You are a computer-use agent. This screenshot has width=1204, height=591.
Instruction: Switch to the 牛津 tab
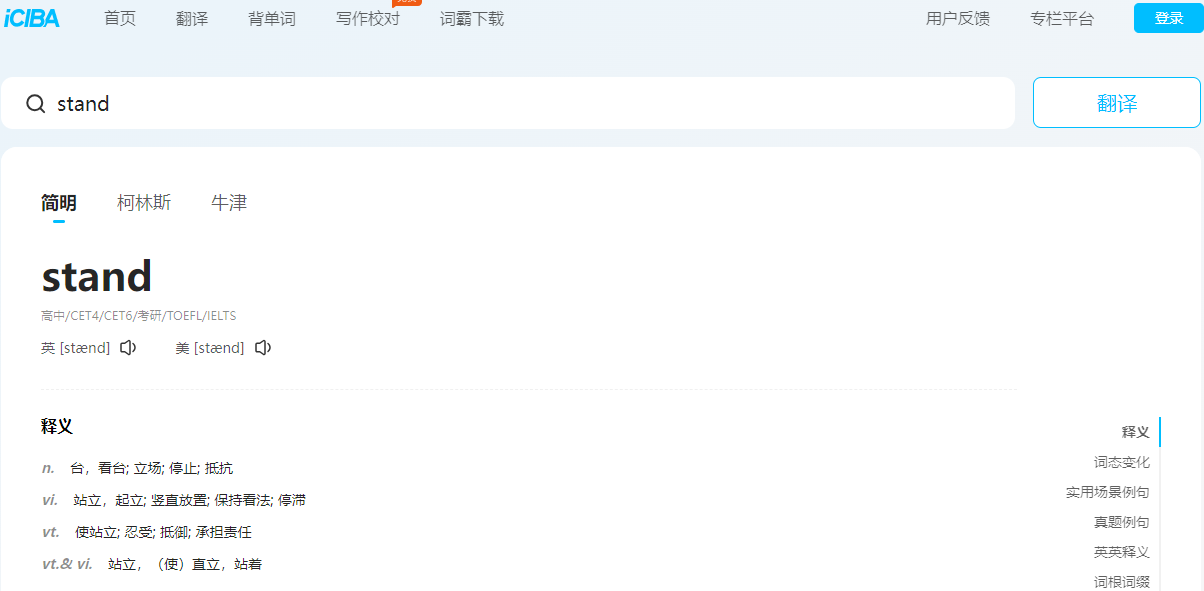coord(229,203)
